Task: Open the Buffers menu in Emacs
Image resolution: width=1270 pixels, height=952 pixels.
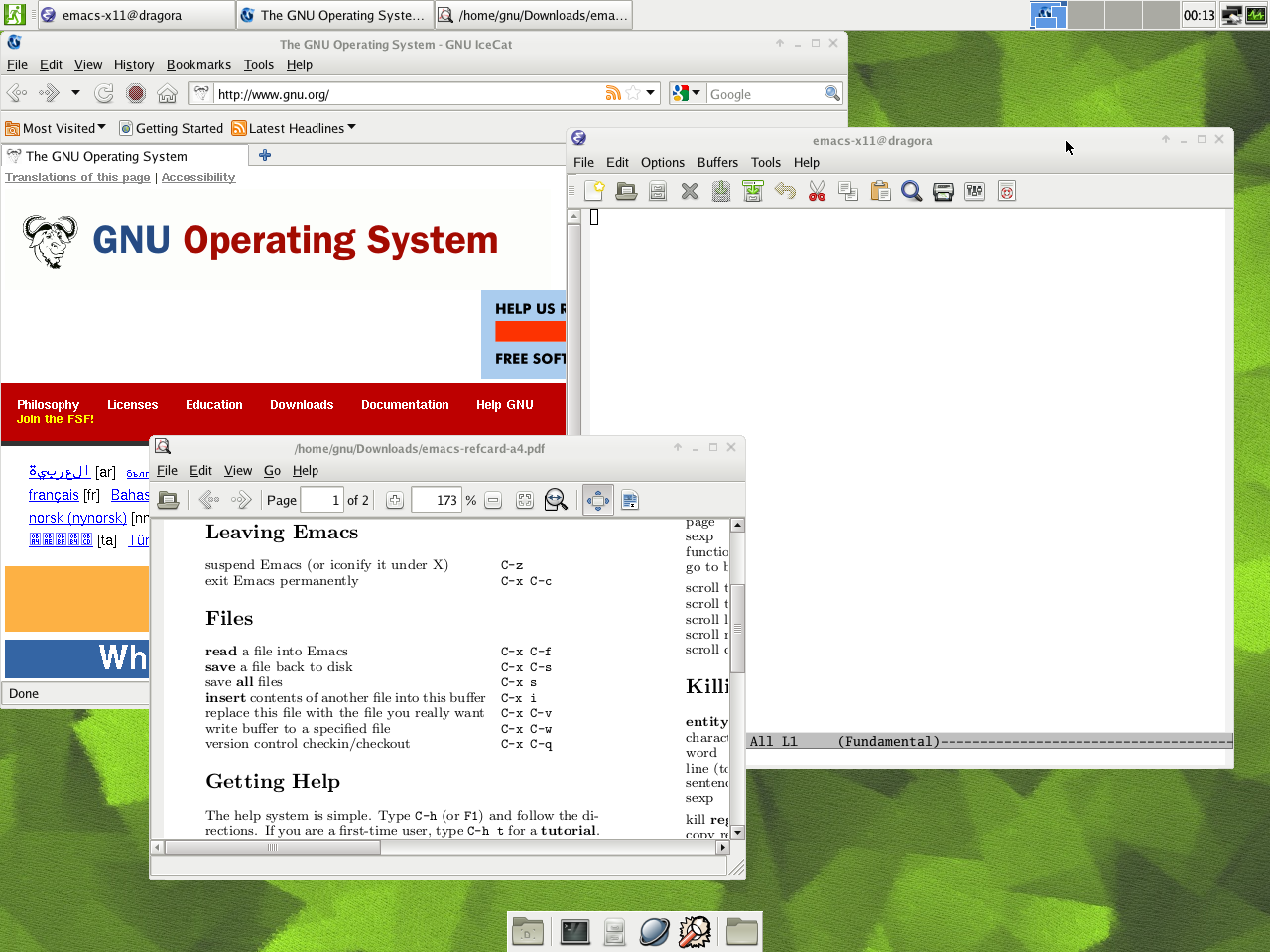Action: pyautogui.click(x=717, y=162)
